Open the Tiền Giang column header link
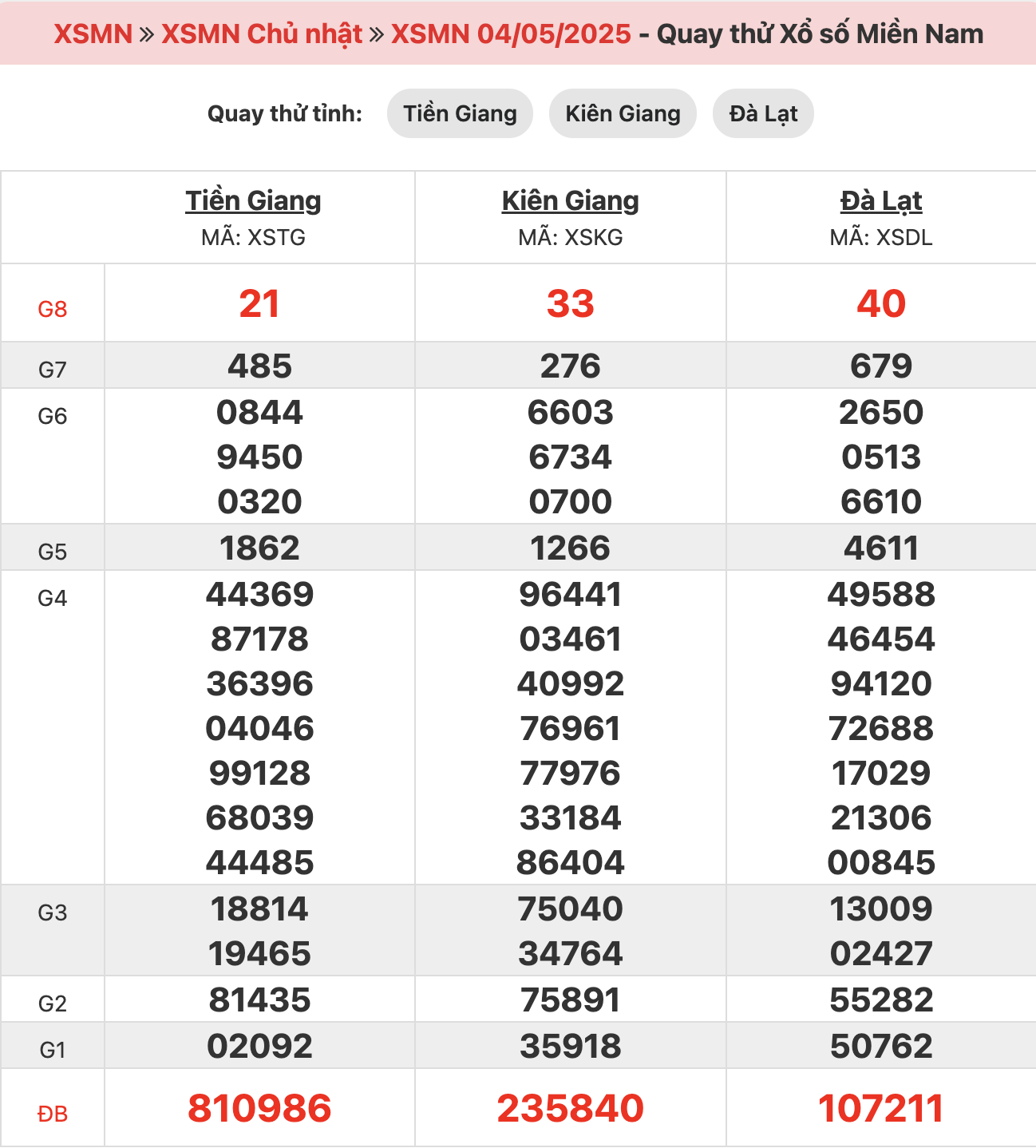Viewport: 1036px width, 1148px height. (254, 201)
